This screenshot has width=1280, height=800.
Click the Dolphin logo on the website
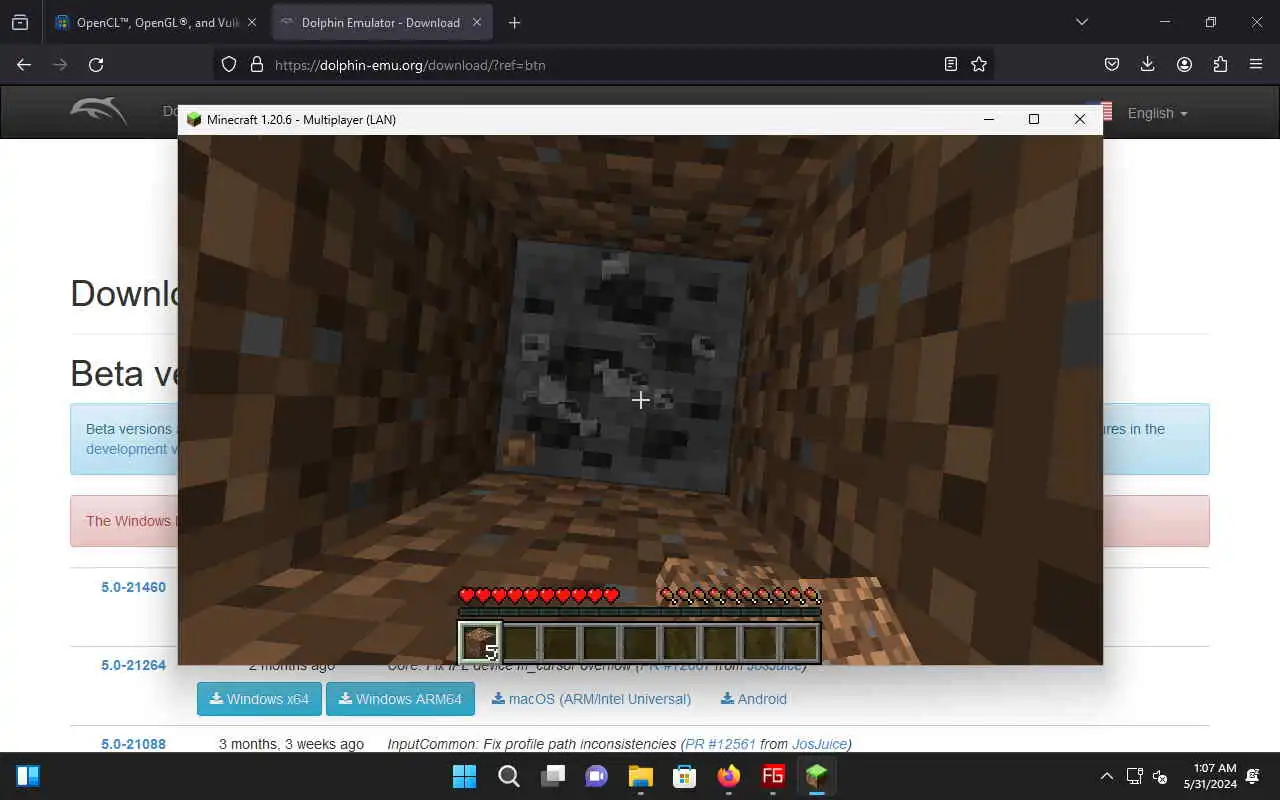[x=98, y=111]
